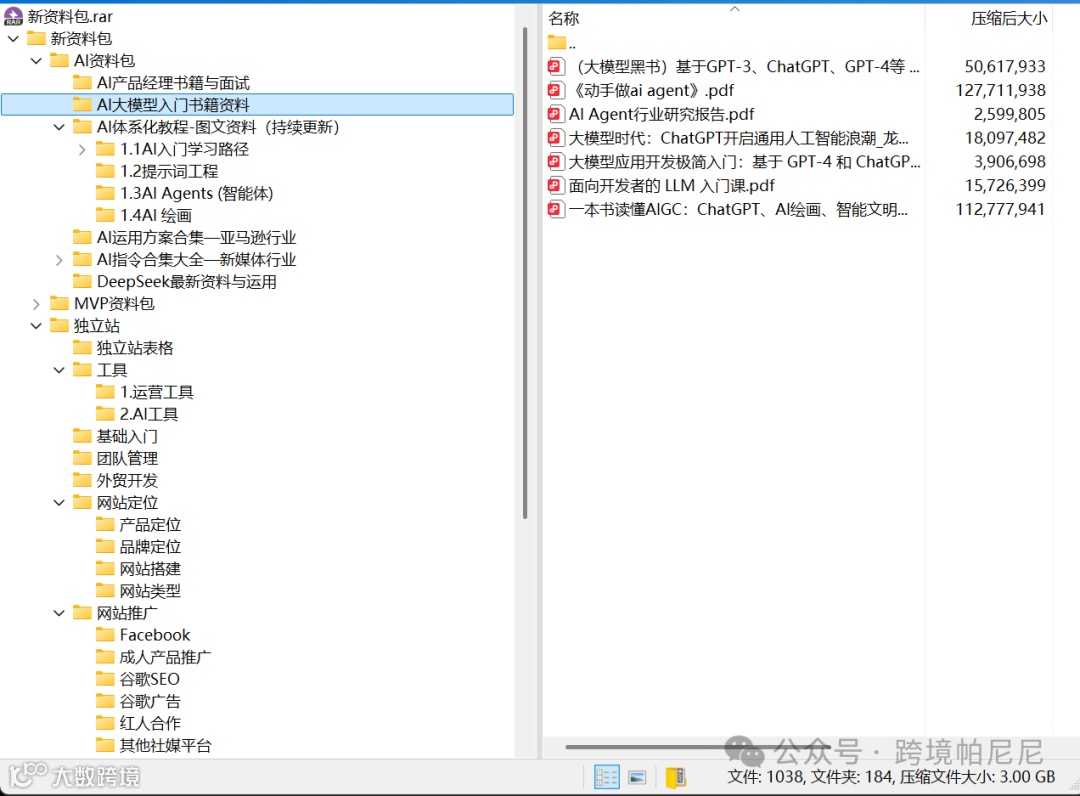Click the folder tree vertical scrollbar
This screenshot has width=1080, height=796.
click(x=525, y=272)
